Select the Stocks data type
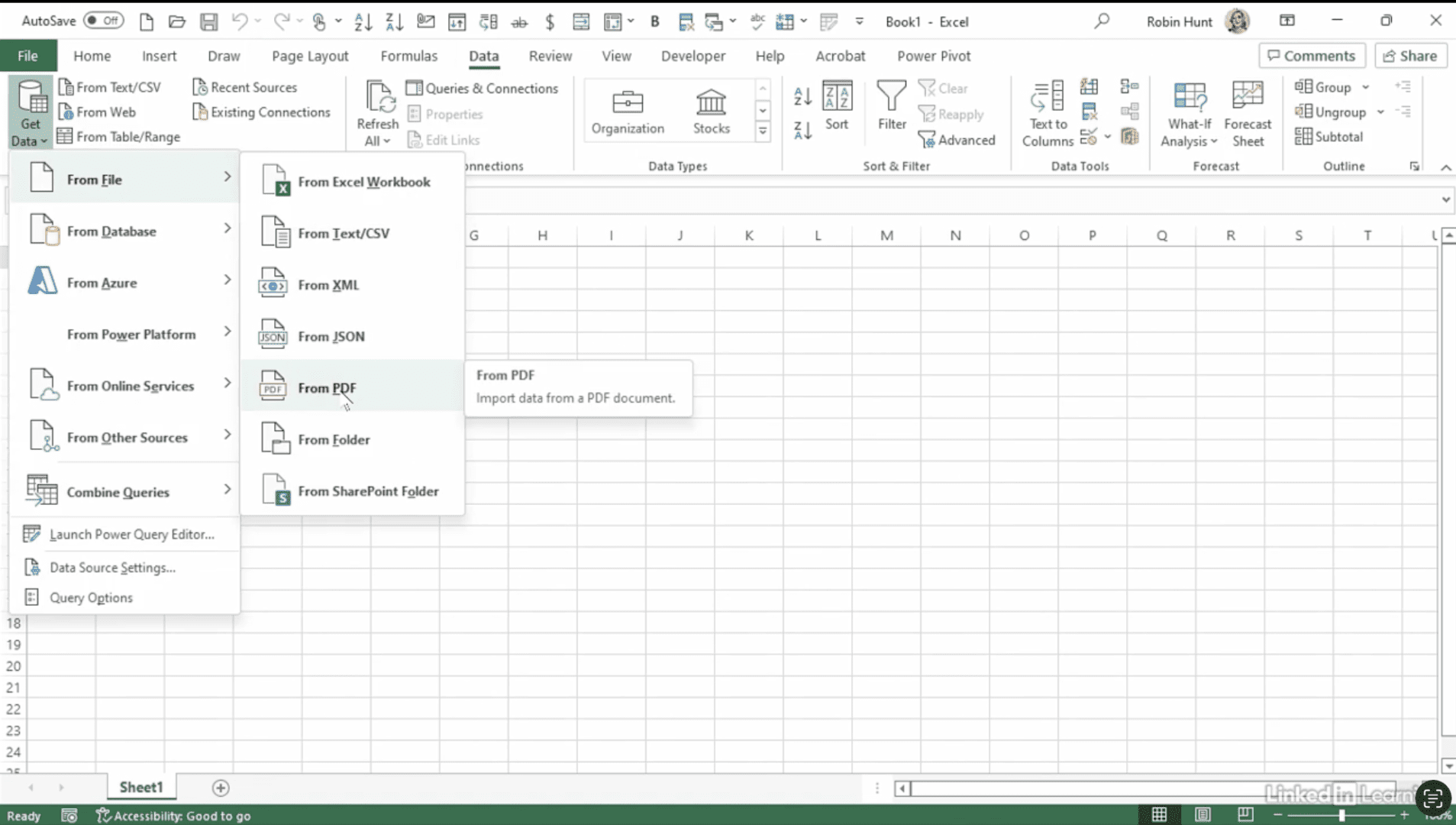1456x825 pixels. 711,112
